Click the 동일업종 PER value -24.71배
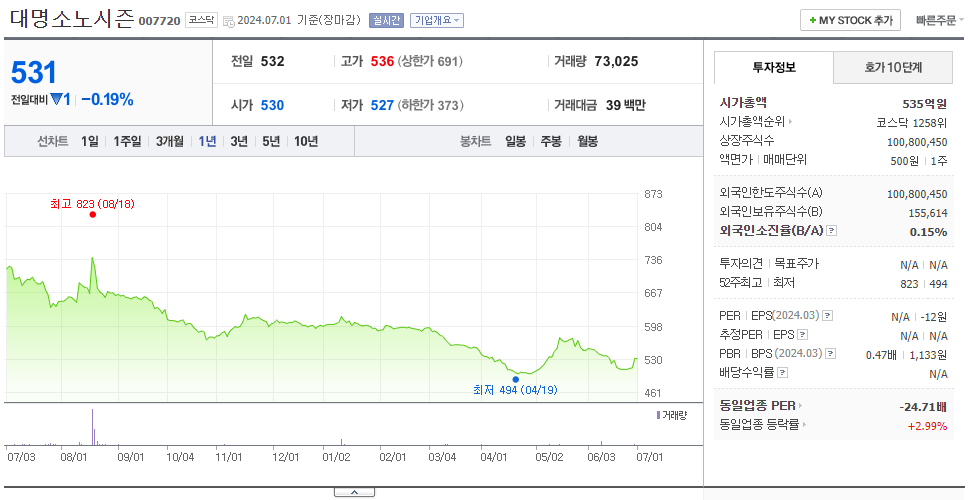The width and height of the screenshot is (968, 500). (924, 407)
